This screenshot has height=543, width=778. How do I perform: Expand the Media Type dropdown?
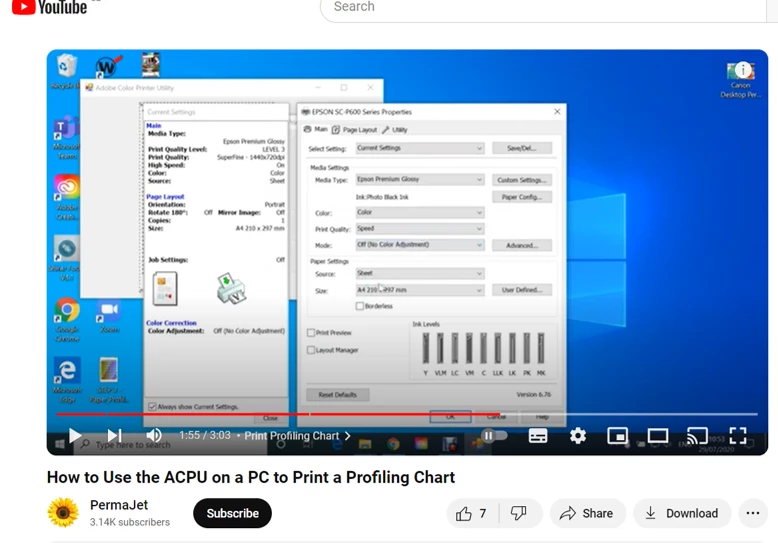(420, 179)
